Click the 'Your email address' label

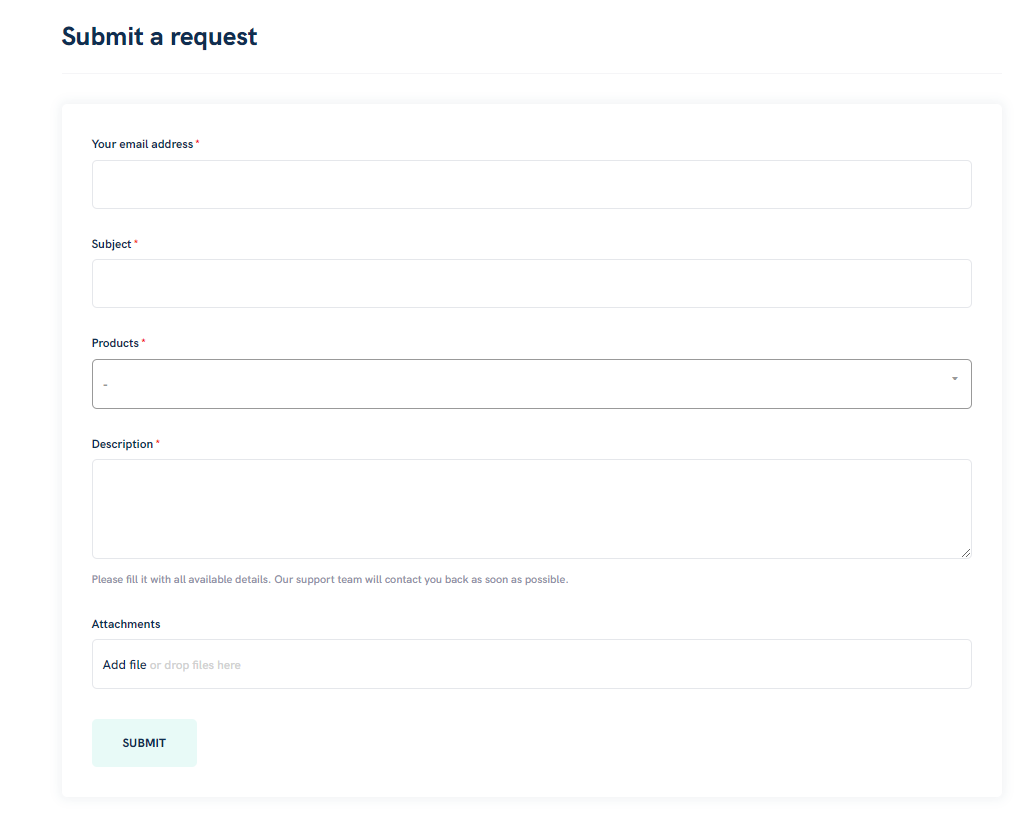pos(142,144)
